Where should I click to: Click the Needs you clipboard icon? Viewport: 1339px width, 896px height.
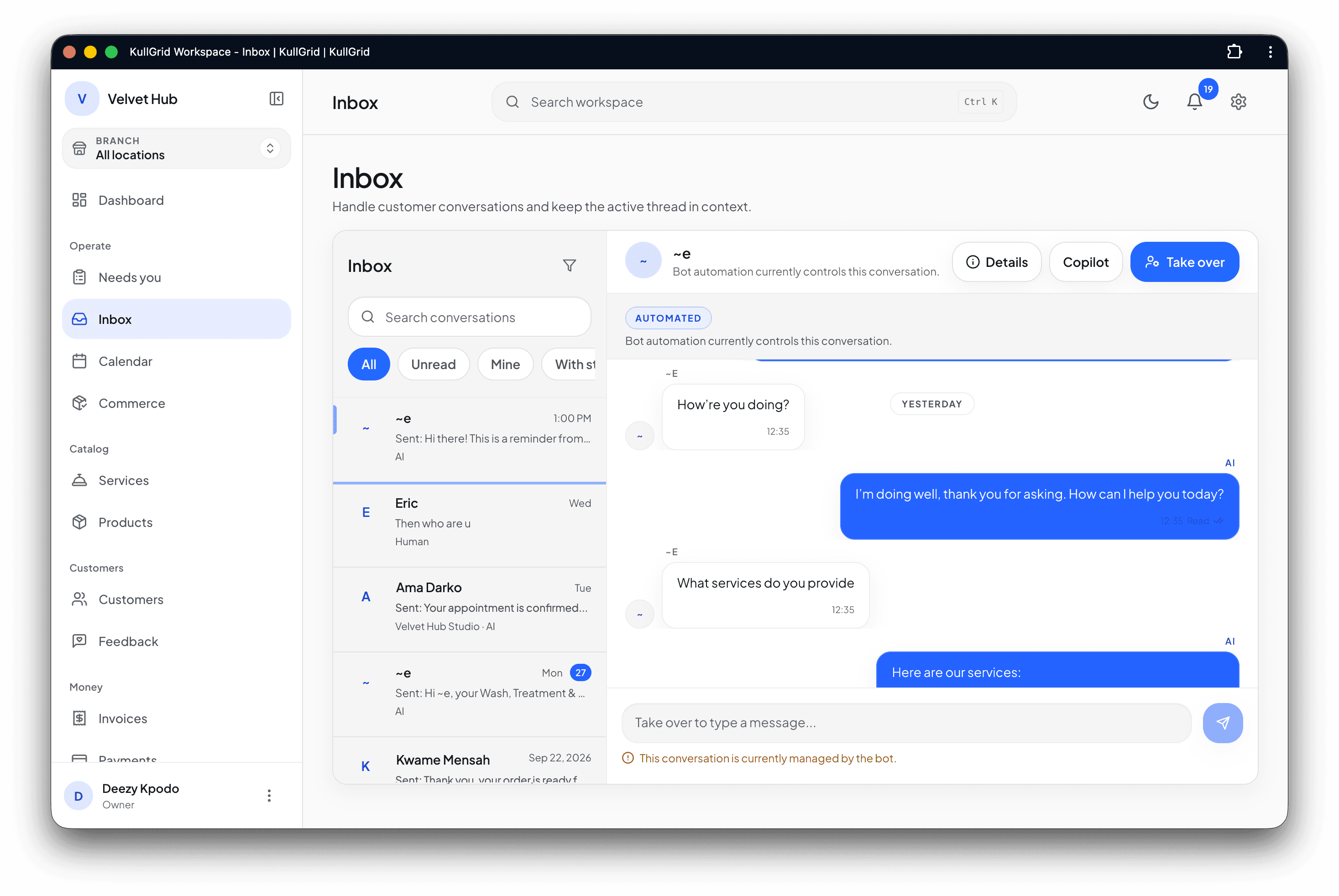click(x=79, y=277)
